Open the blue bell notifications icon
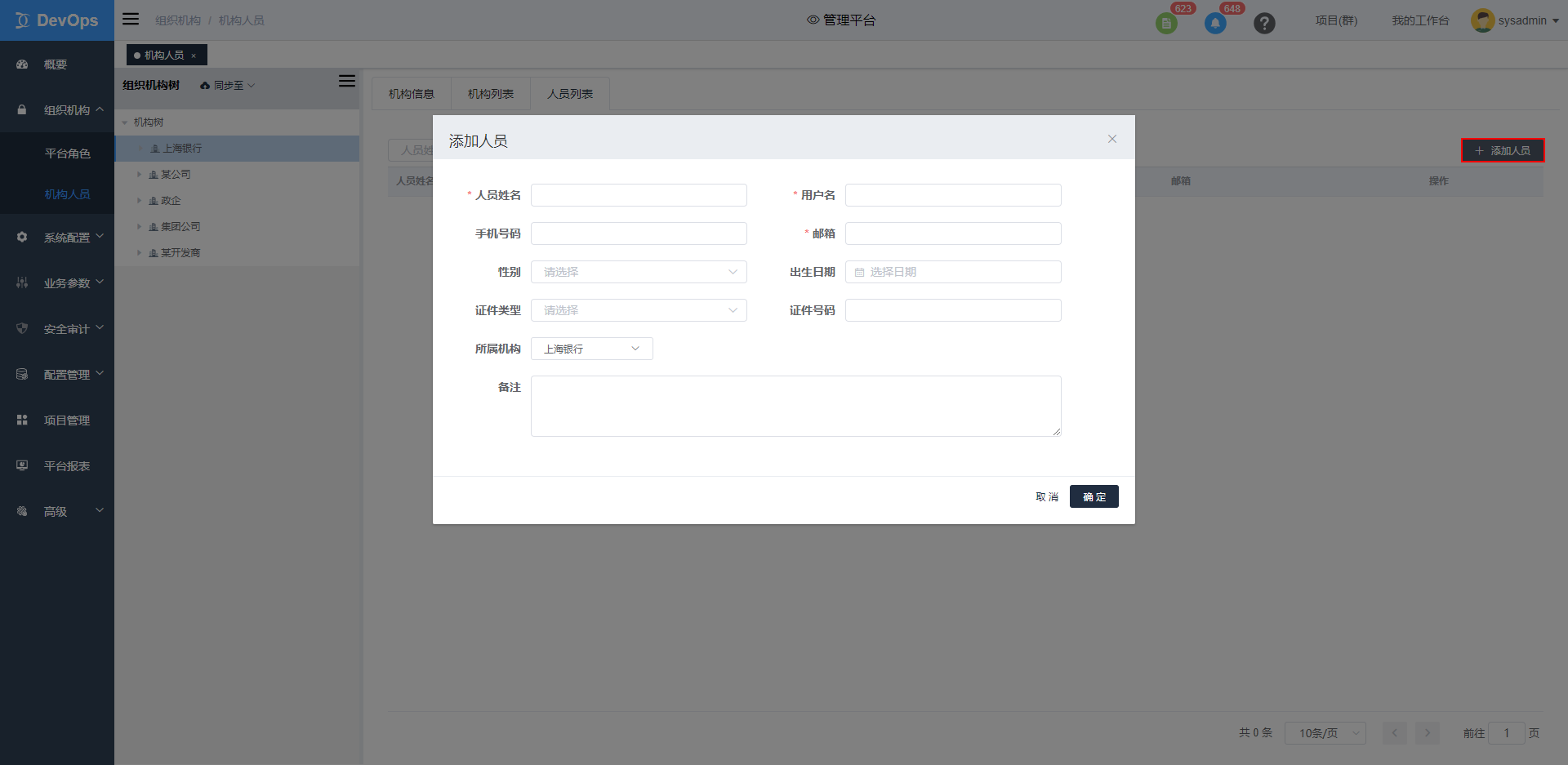1568x765 pixels. [x=1215, y=23]
